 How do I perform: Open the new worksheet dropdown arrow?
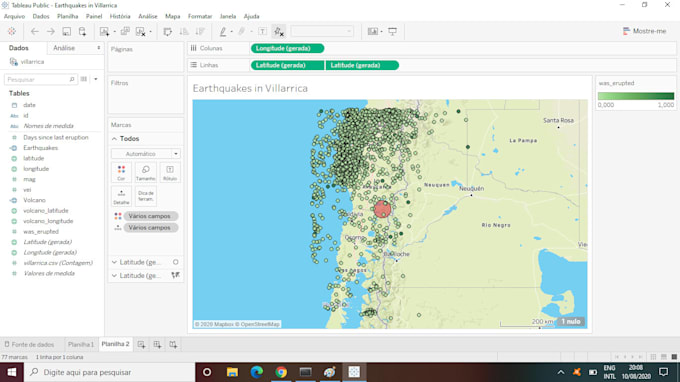point(114,32)
